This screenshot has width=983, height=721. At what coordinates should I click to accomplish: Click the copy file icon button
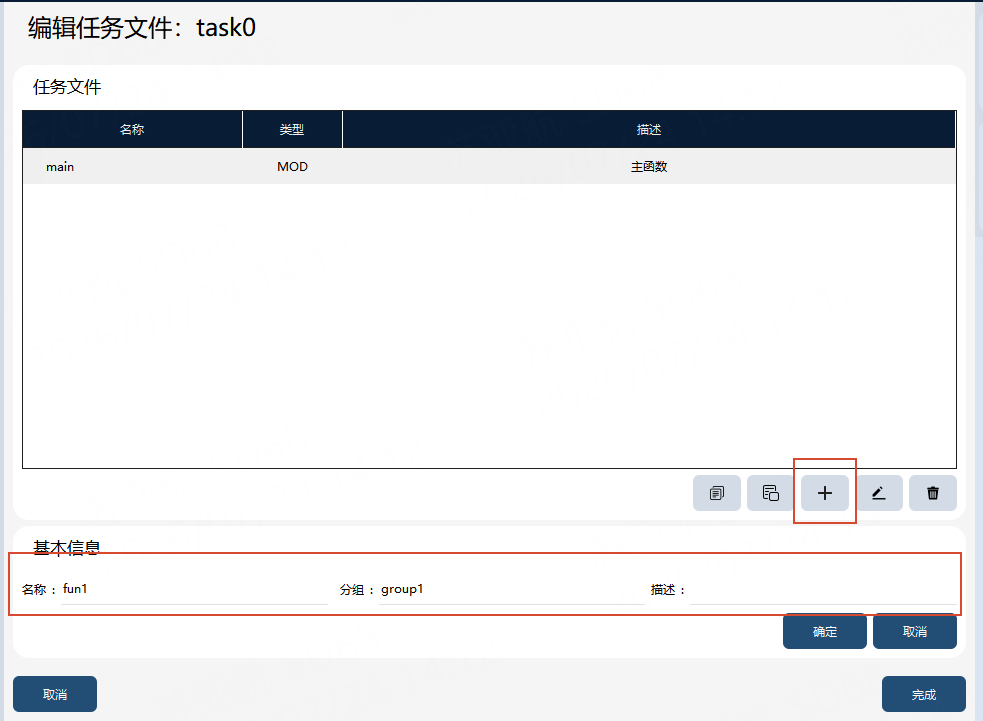click(717, 493)
